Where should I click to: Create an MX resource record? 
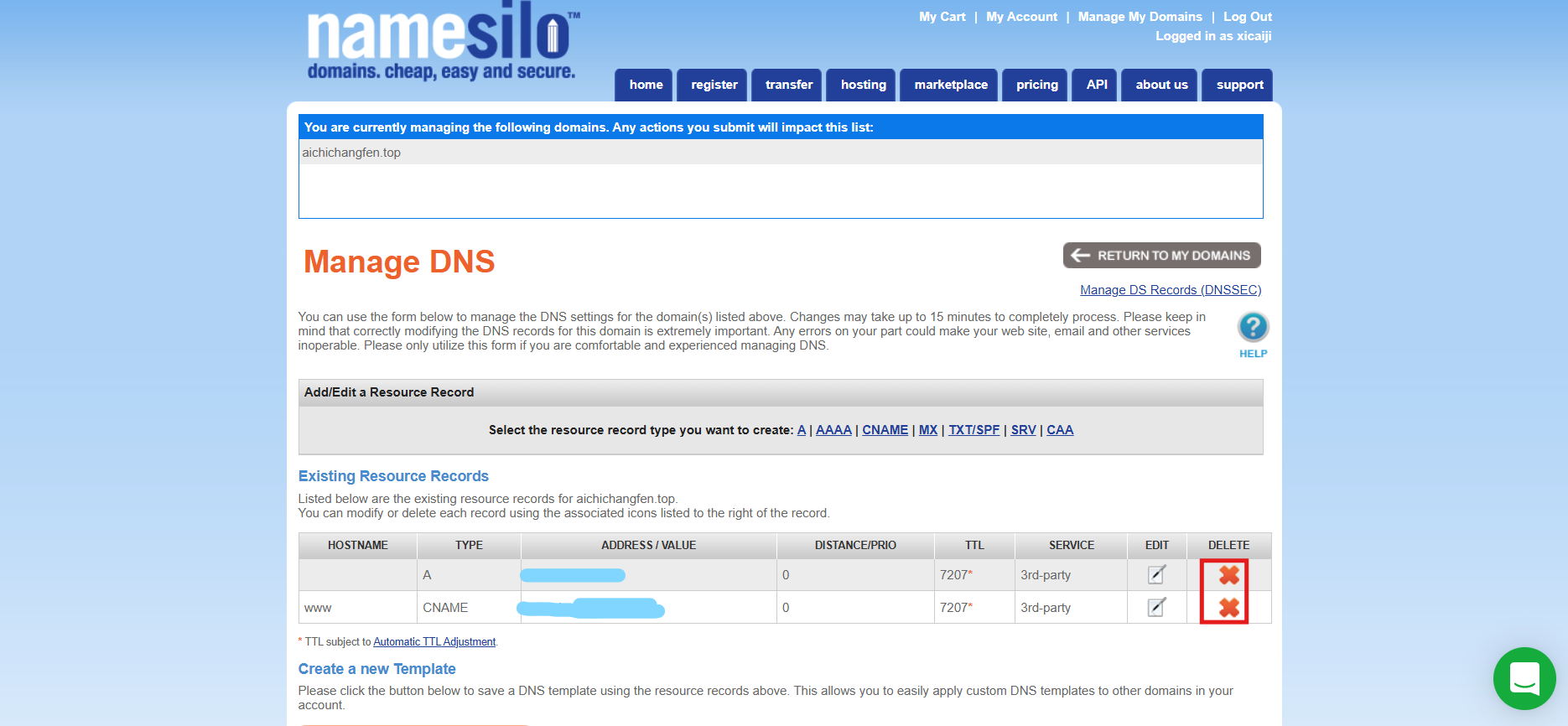pos(928,430)
